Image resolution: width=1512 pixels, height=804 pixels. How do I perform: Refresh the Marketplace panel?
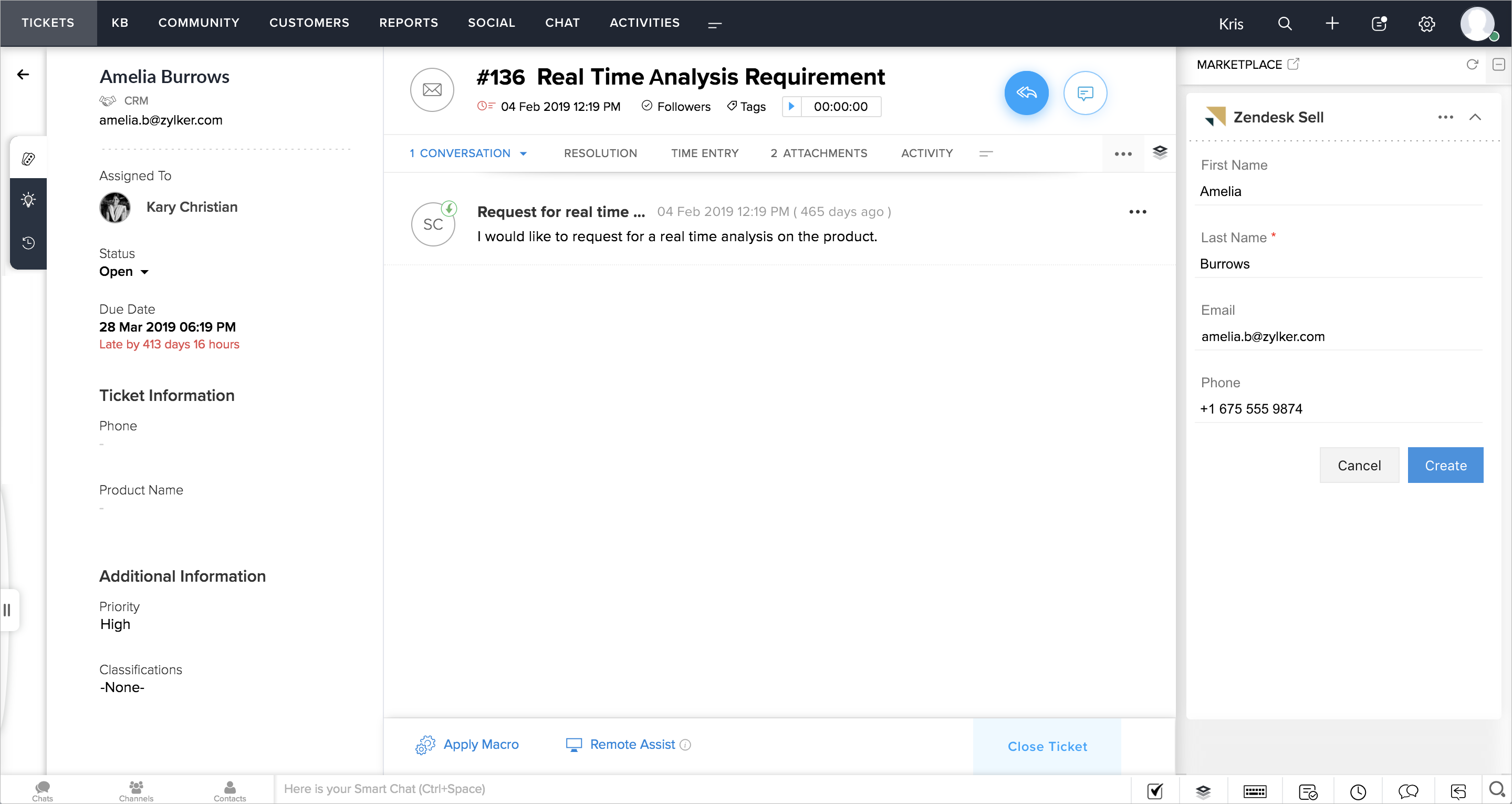click(1472, 64)
